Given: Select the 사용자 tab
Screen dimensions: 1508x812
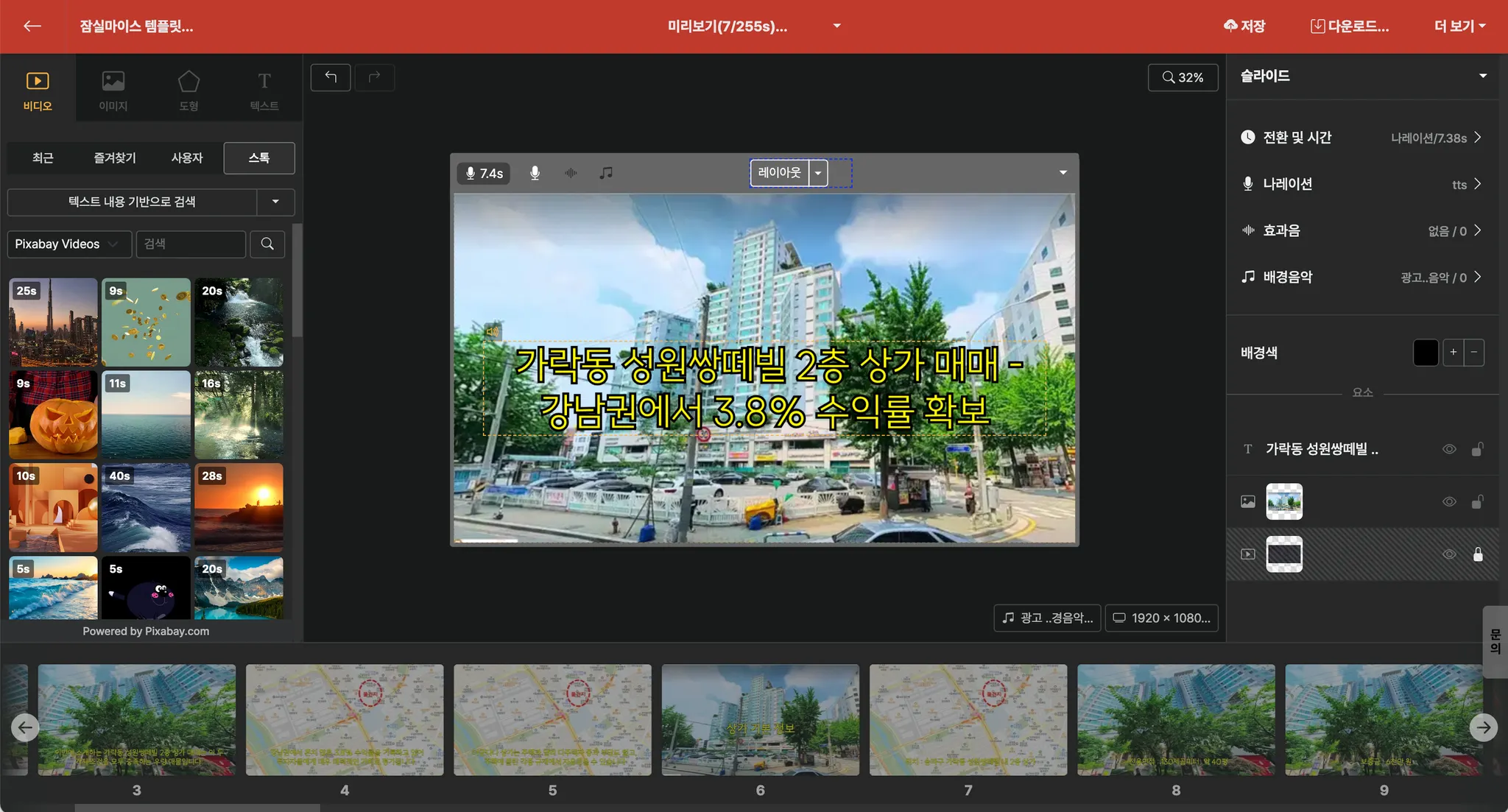Looking at the screenshot, I should [x=186, y=158].
